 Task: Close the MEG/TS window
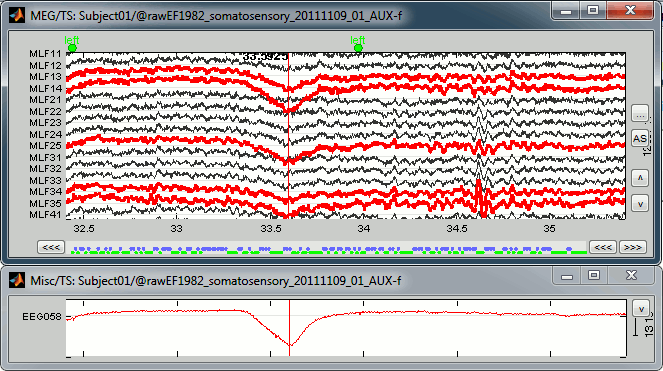point(630,11)
